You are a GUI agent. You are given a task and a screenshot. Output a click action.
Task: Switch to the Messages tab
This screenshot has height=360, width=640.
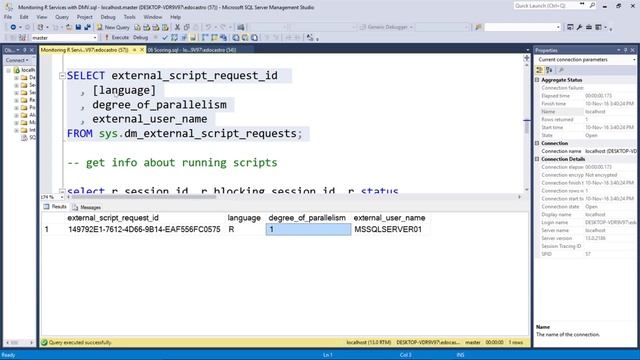tap(87, 207)
